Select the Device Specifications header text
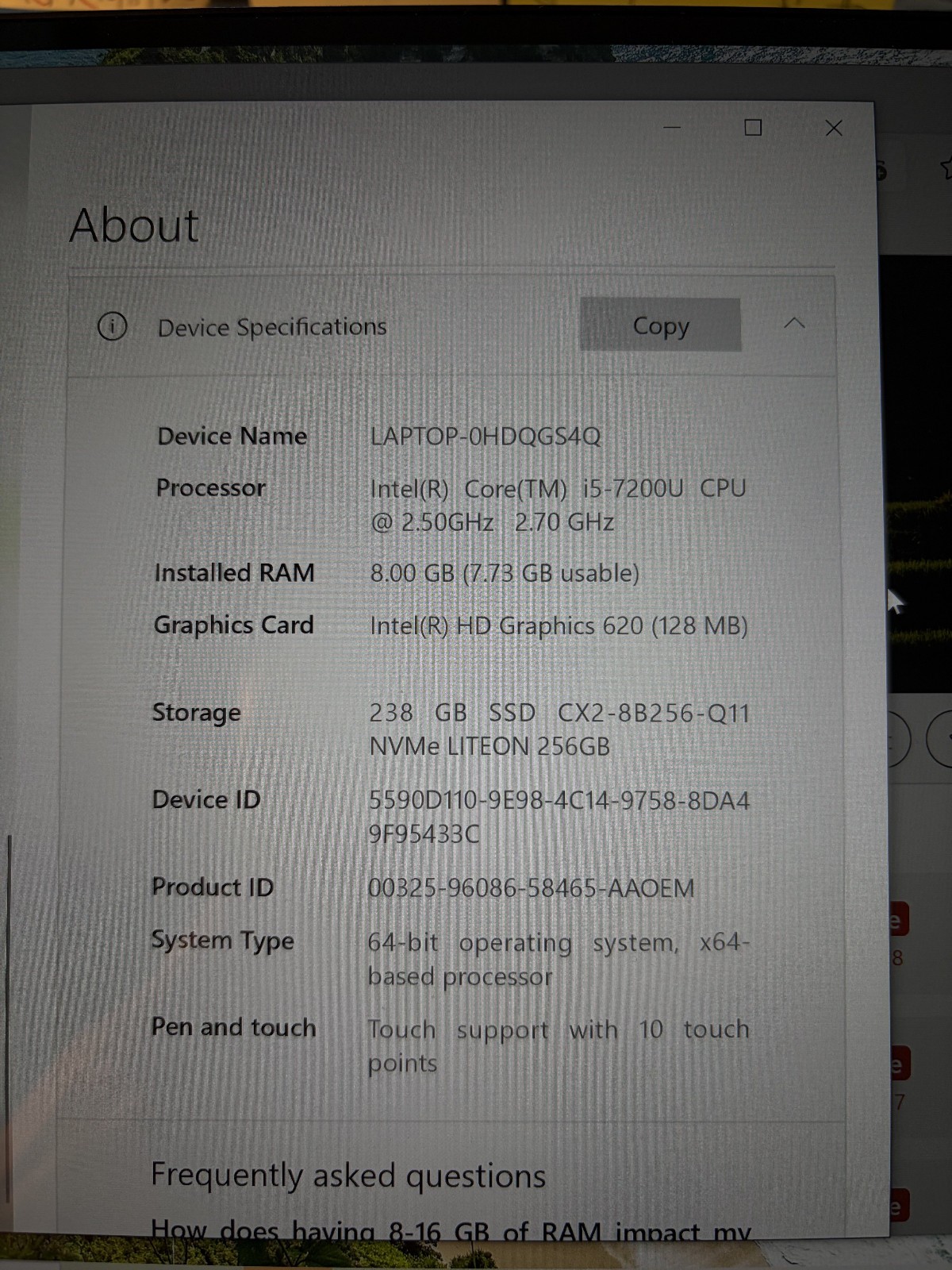The image size is (952, 1270). point(272,327)
